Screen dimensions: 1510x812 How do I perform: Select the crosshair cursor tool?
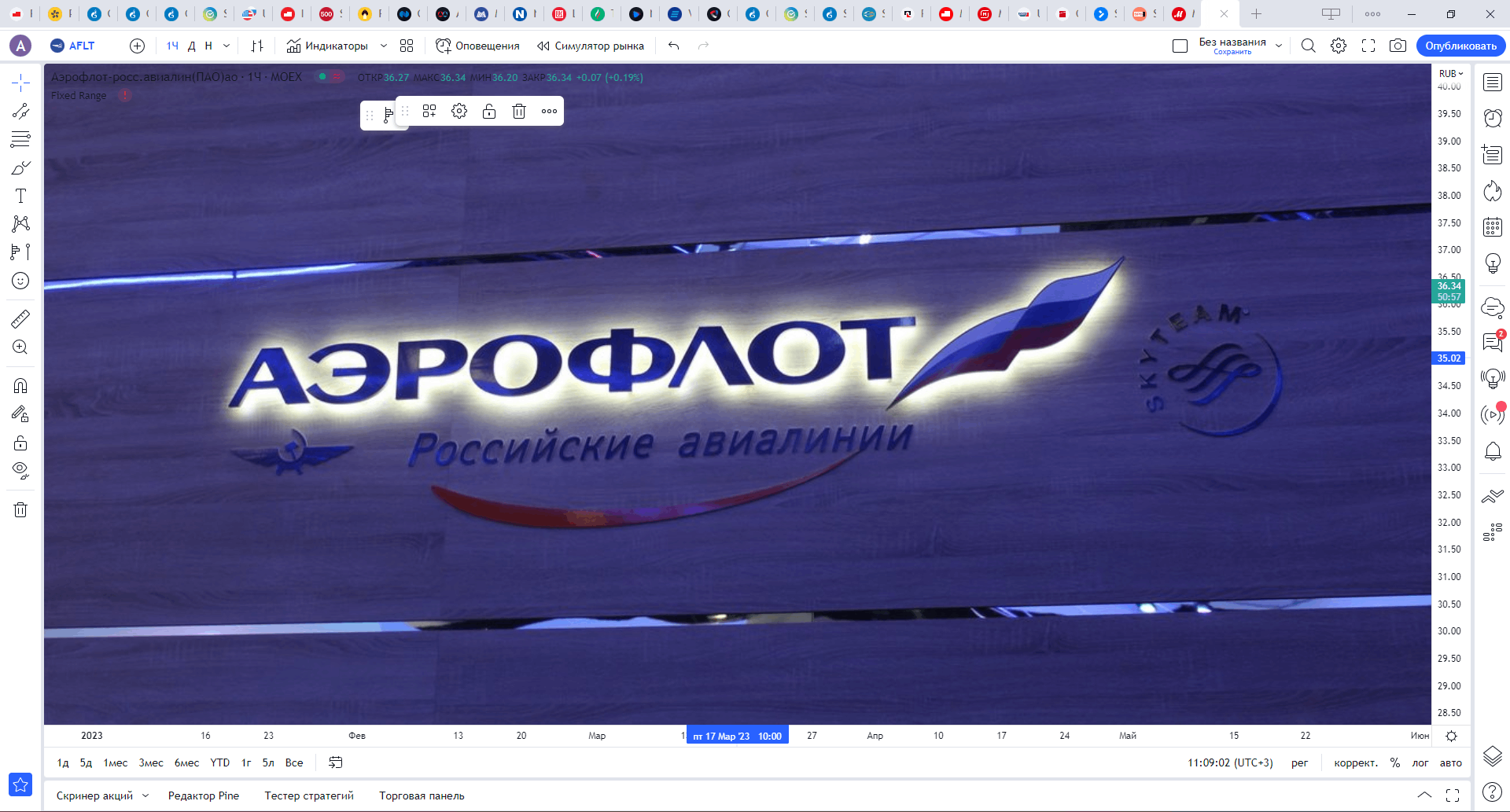coord(21,83)
